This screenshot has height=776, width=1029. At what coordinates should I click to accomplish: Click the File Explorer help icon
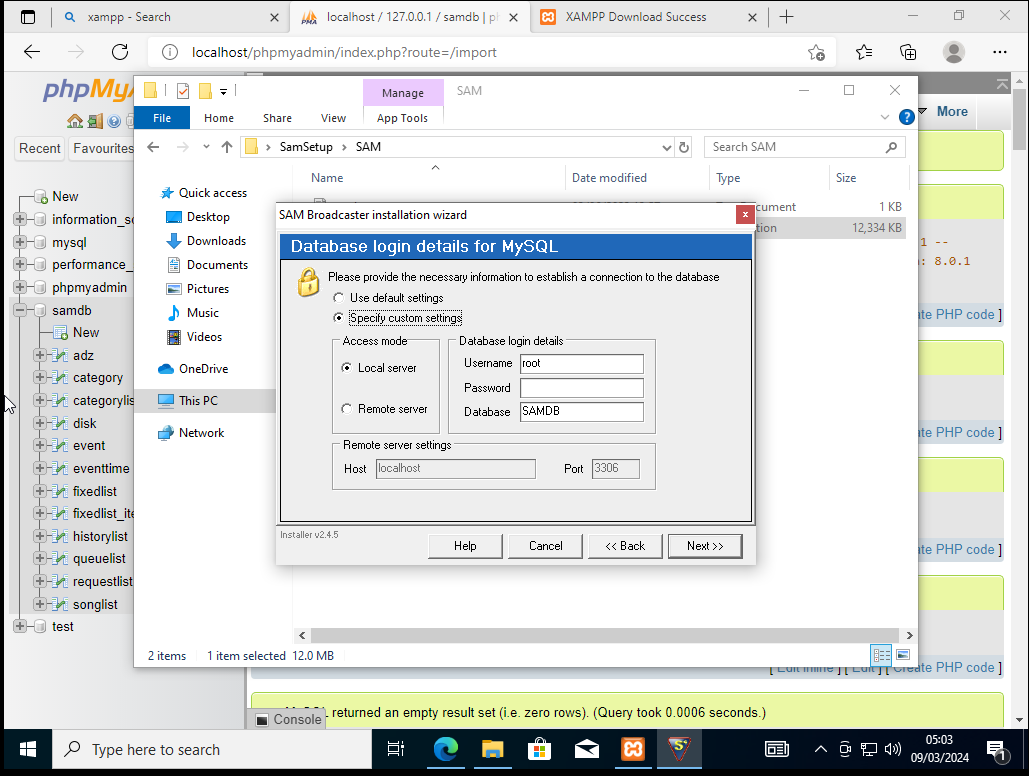tap(906, 117)
